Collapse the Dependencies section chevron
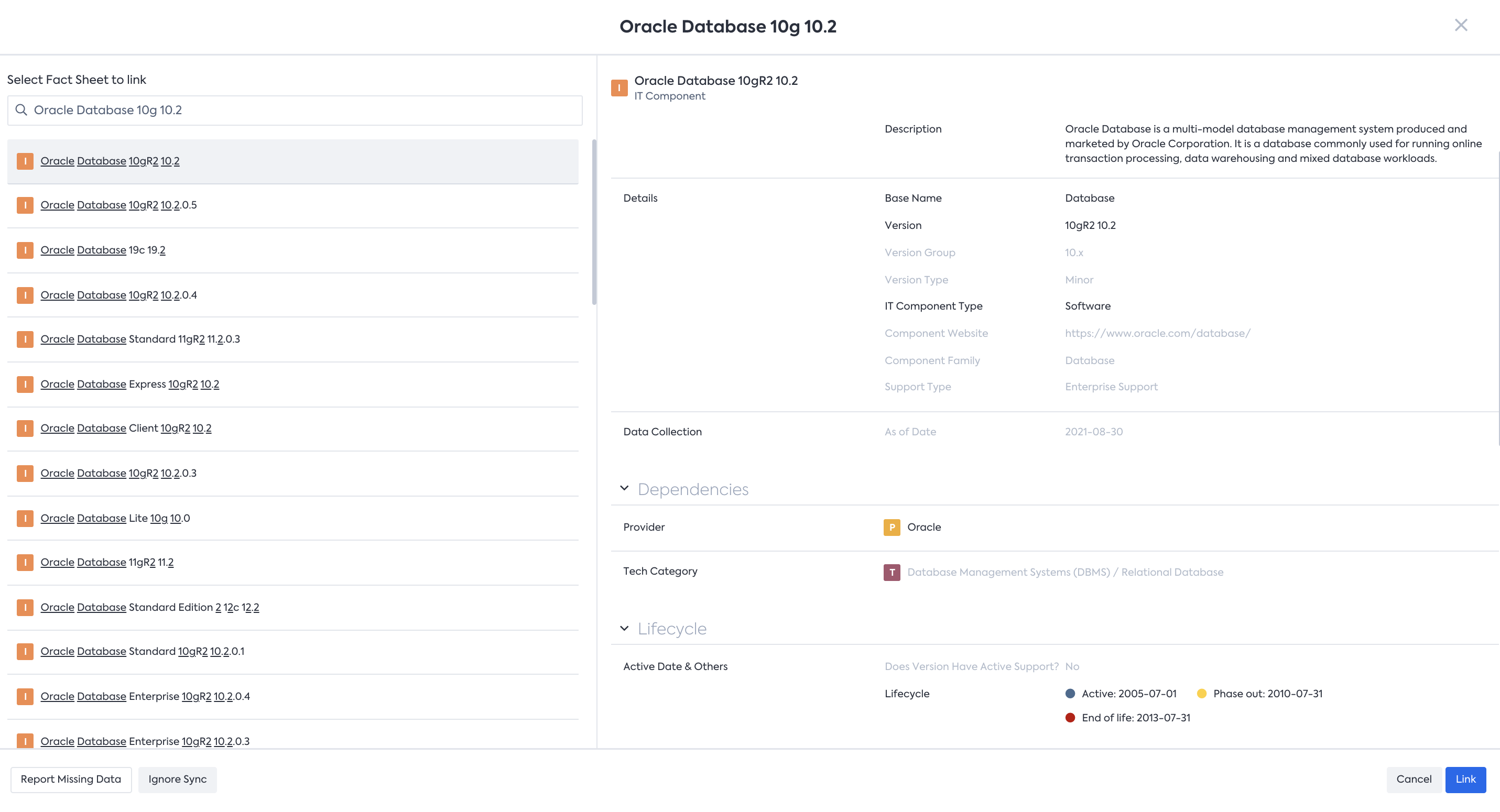Image resolution: width=1500 pixels, height=812 pixels. 624,488
